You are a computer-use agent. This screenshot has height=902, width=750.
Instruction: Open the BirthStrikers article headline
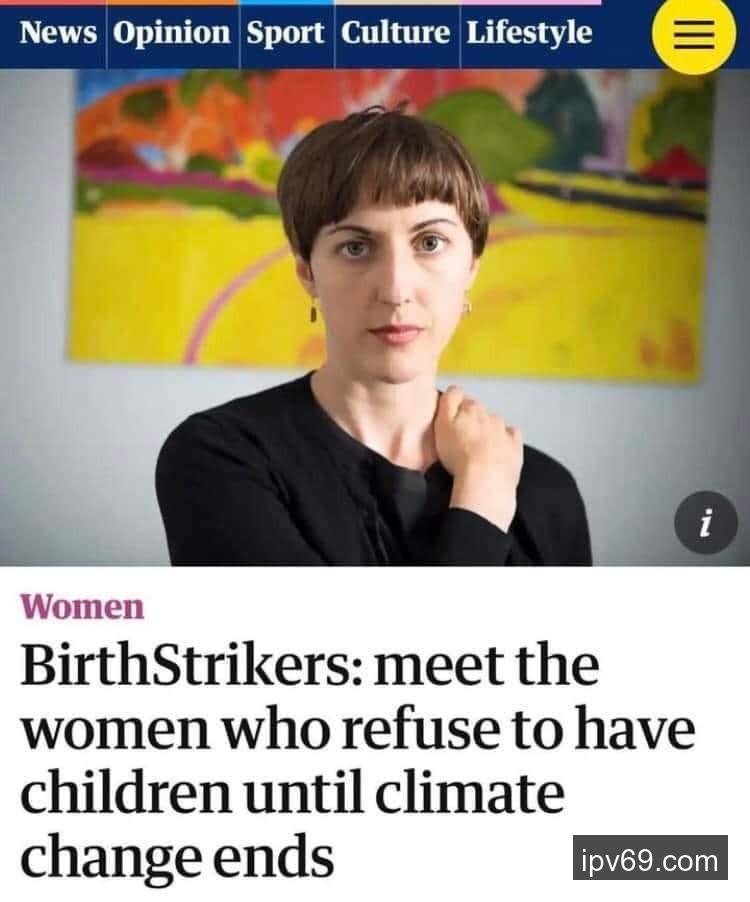point(357,761)
